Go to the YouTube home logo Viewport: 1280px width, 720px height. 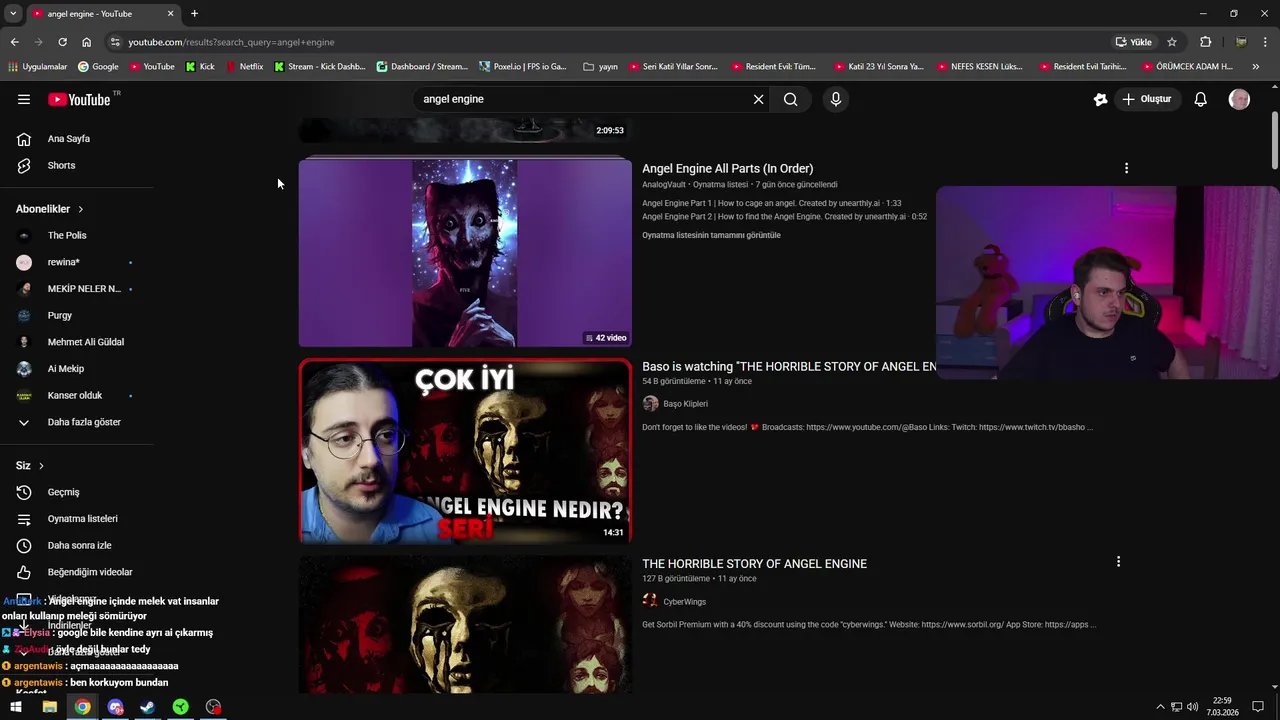tap(79, 99)
